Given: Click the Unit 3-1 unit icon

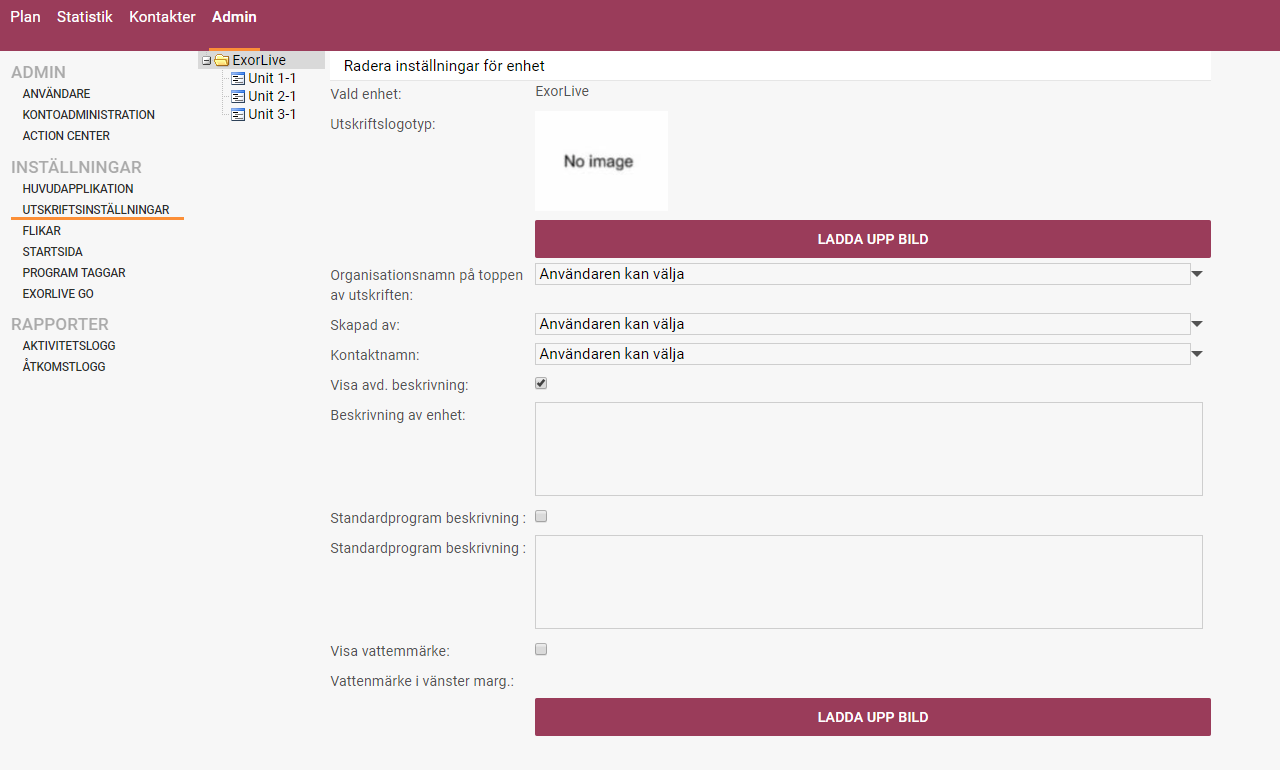Looking at the screenshot, I should pyautogui.click(x=238, y=115).
